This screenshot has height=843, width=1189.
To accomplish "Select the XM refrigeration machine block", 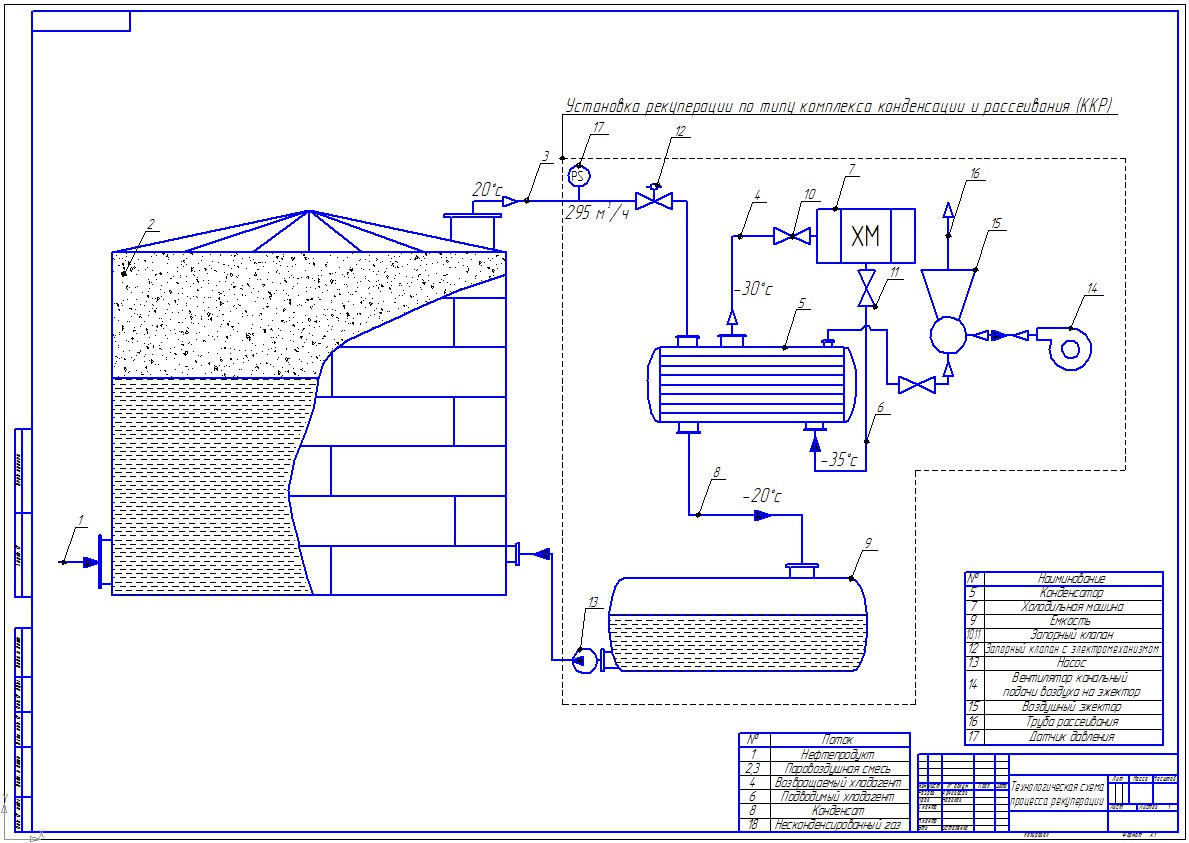I will coord(865,236).
